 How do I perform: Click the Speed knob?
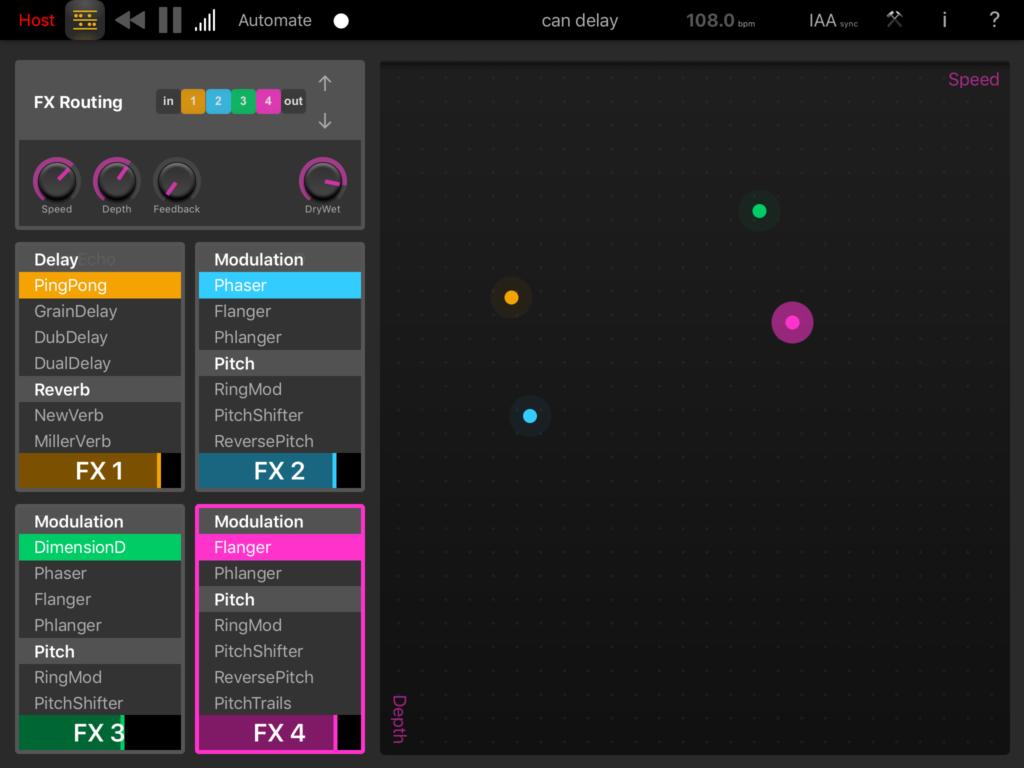click(x=57, y=180)
